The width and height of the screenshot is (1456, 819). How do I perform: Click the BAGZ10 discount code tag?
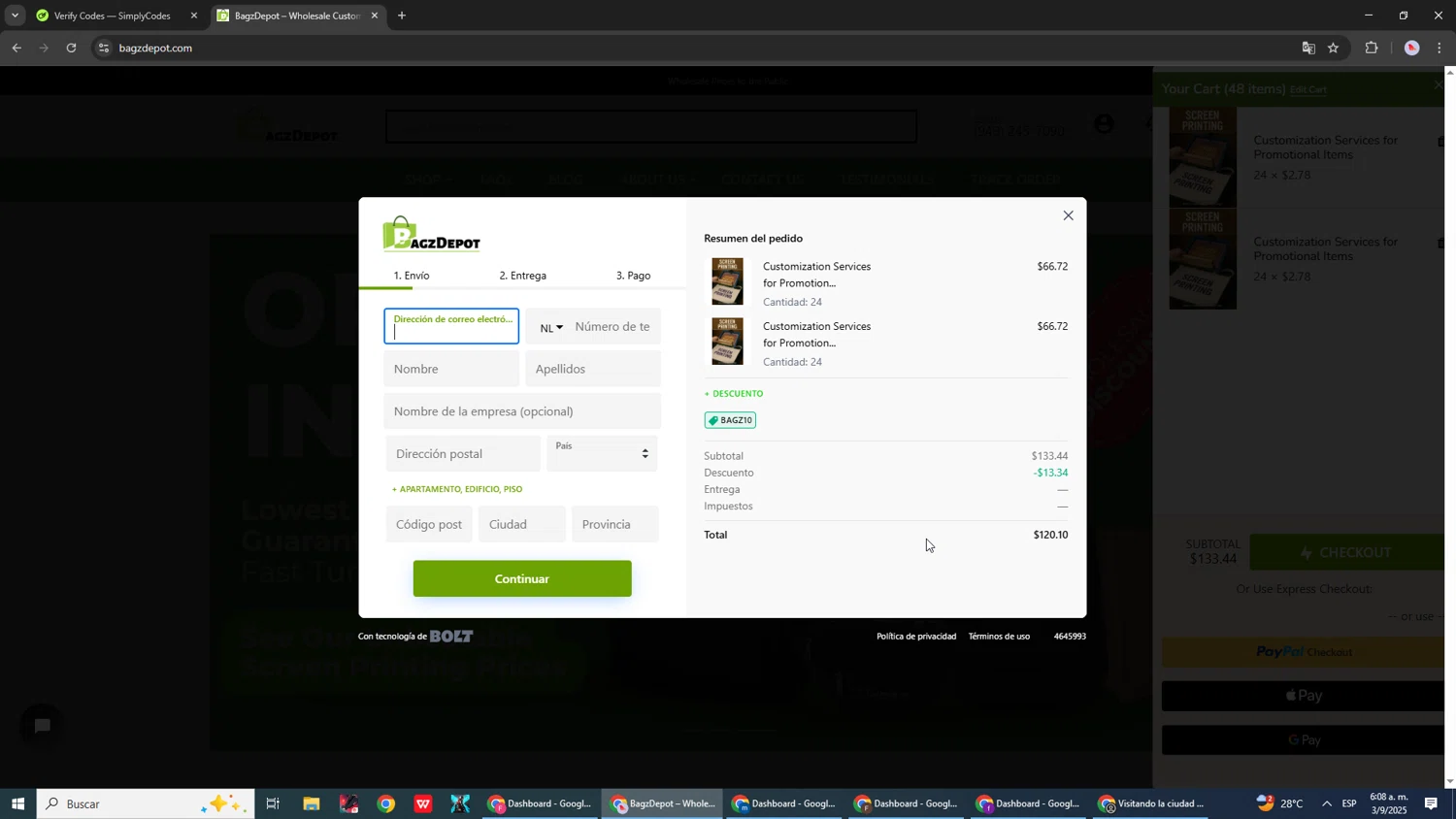(731, 420)
